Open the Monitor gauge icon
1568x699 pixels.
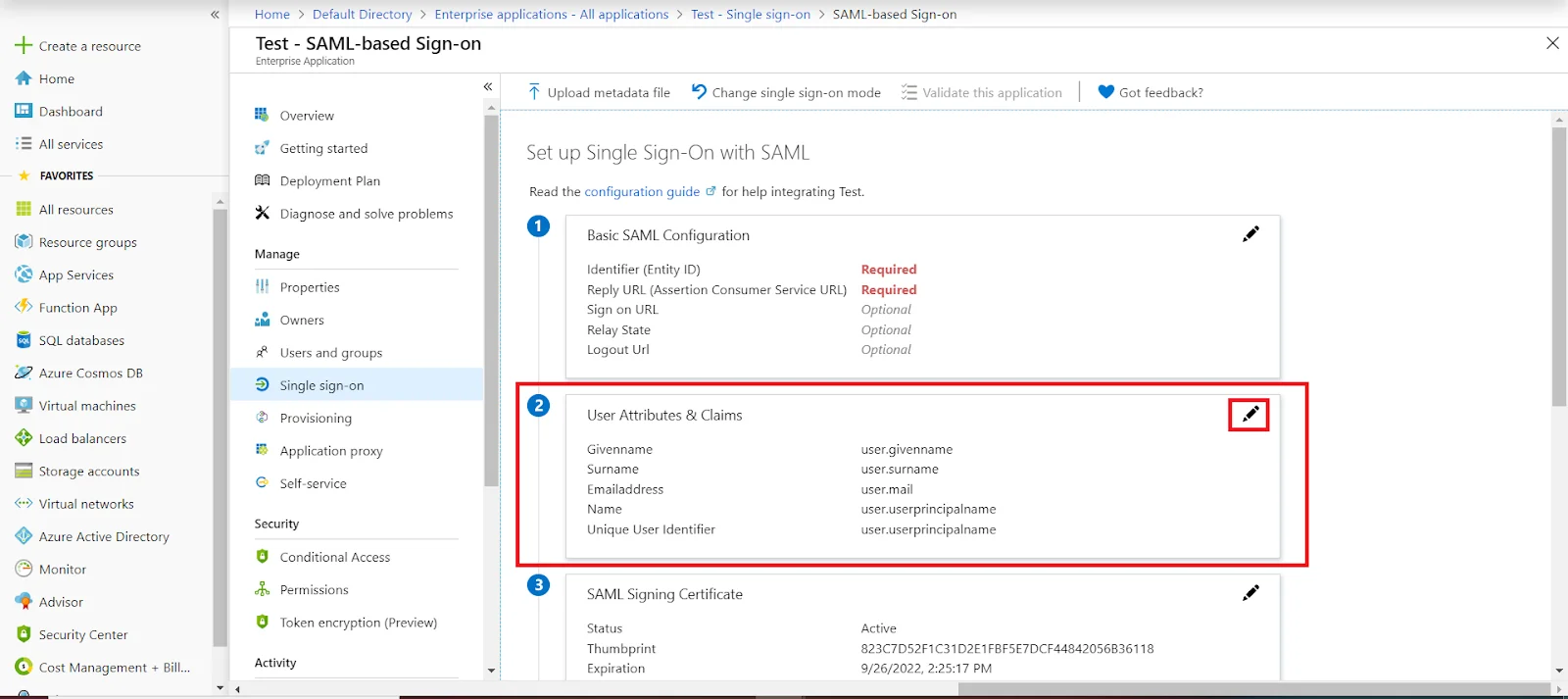pos(24,569)
